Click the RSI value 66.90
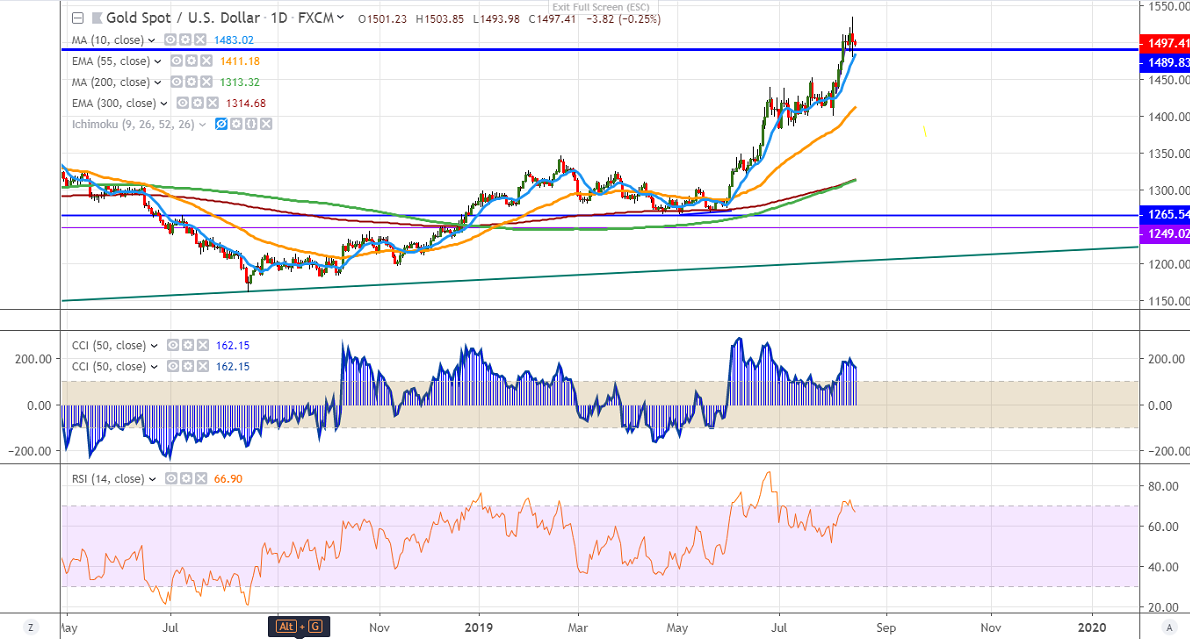This screenshot has height=639, width=1190. (228, 479)
